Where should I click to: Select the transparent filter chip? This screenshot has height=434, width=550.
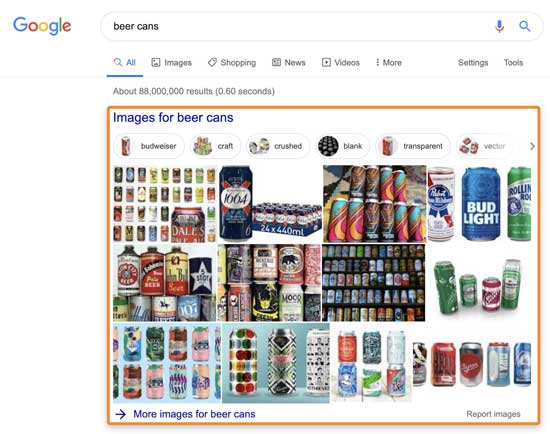pyautogui.click(x=413, y=146)
